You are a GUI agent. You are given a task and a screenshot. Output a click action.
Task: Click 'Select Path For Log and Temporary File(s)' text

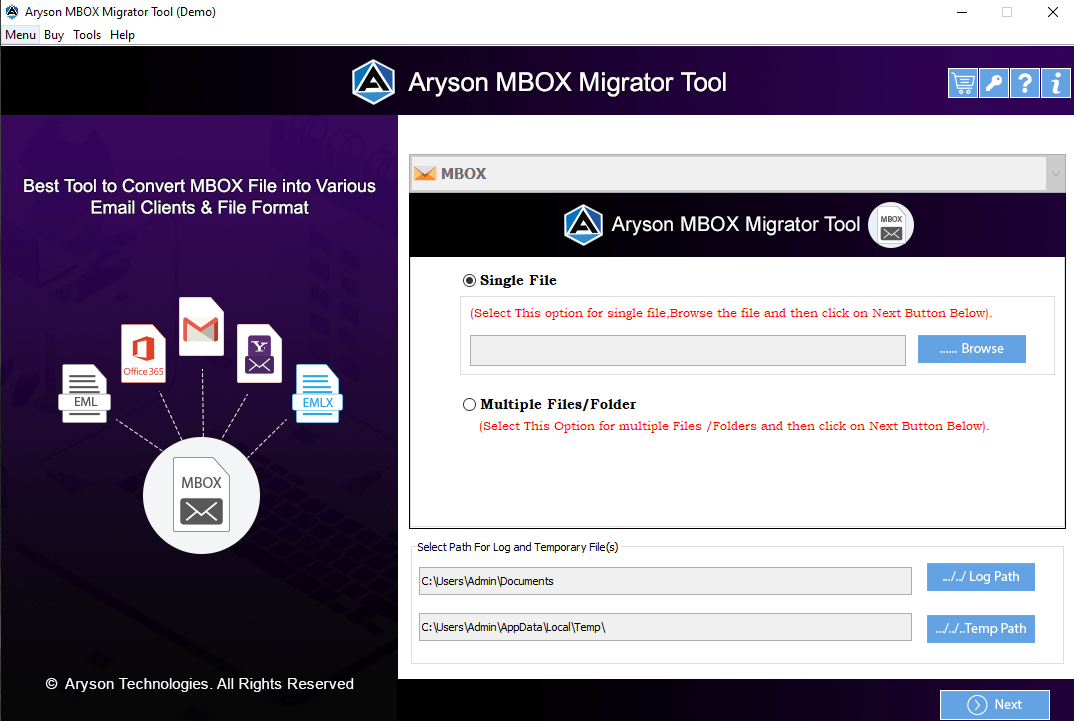(517, 547)
